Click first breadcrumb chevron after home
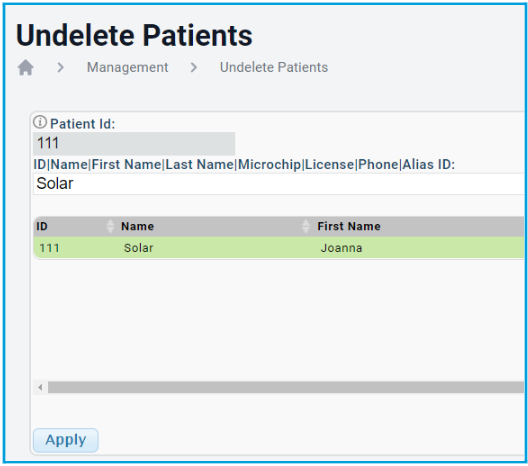This screenshot has width=528, height=466. [x=61, y=67]
